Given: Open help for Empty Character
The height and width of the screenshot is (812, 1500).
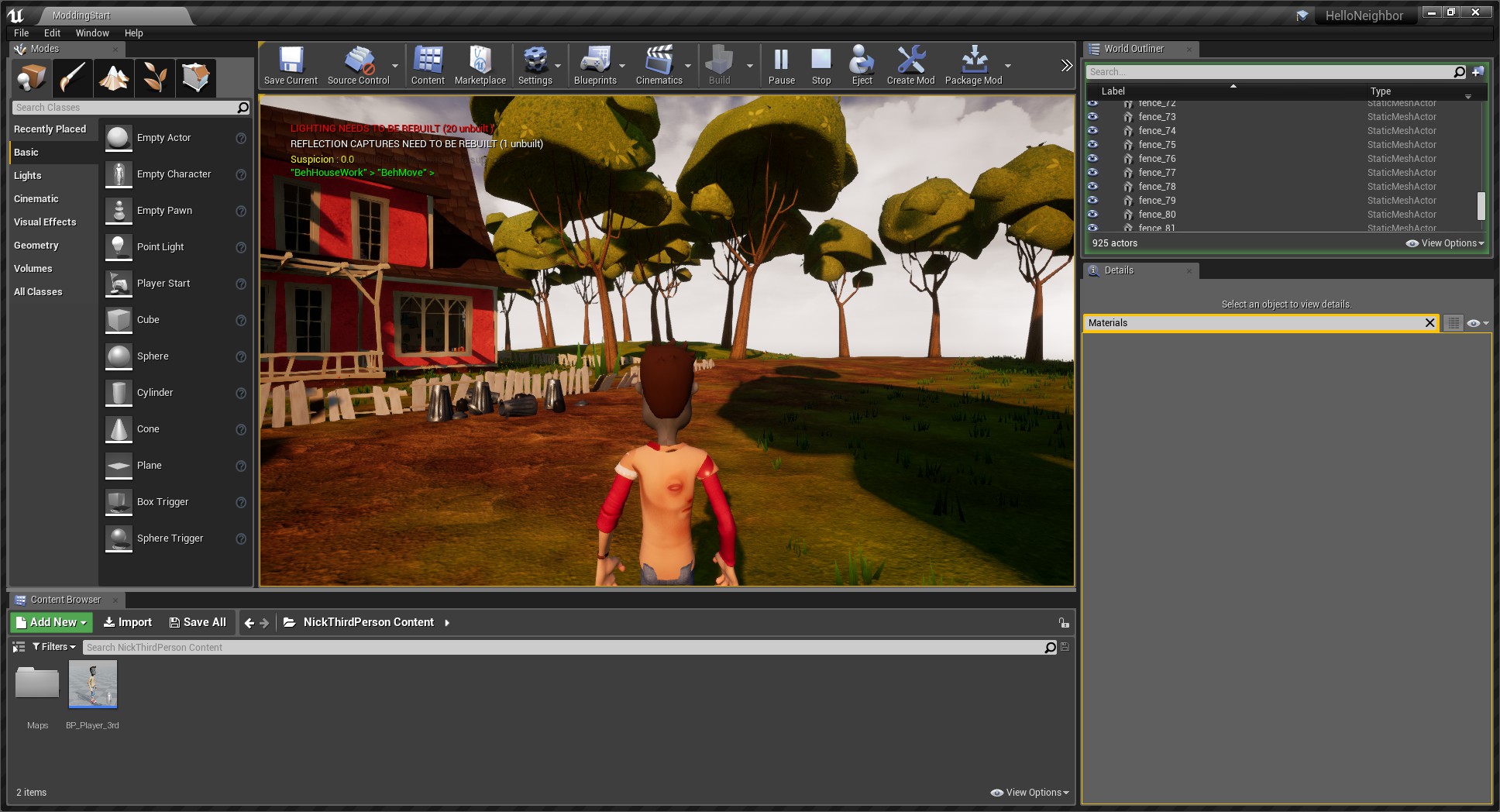Looking at the screenshot, I should coord(241,174).
